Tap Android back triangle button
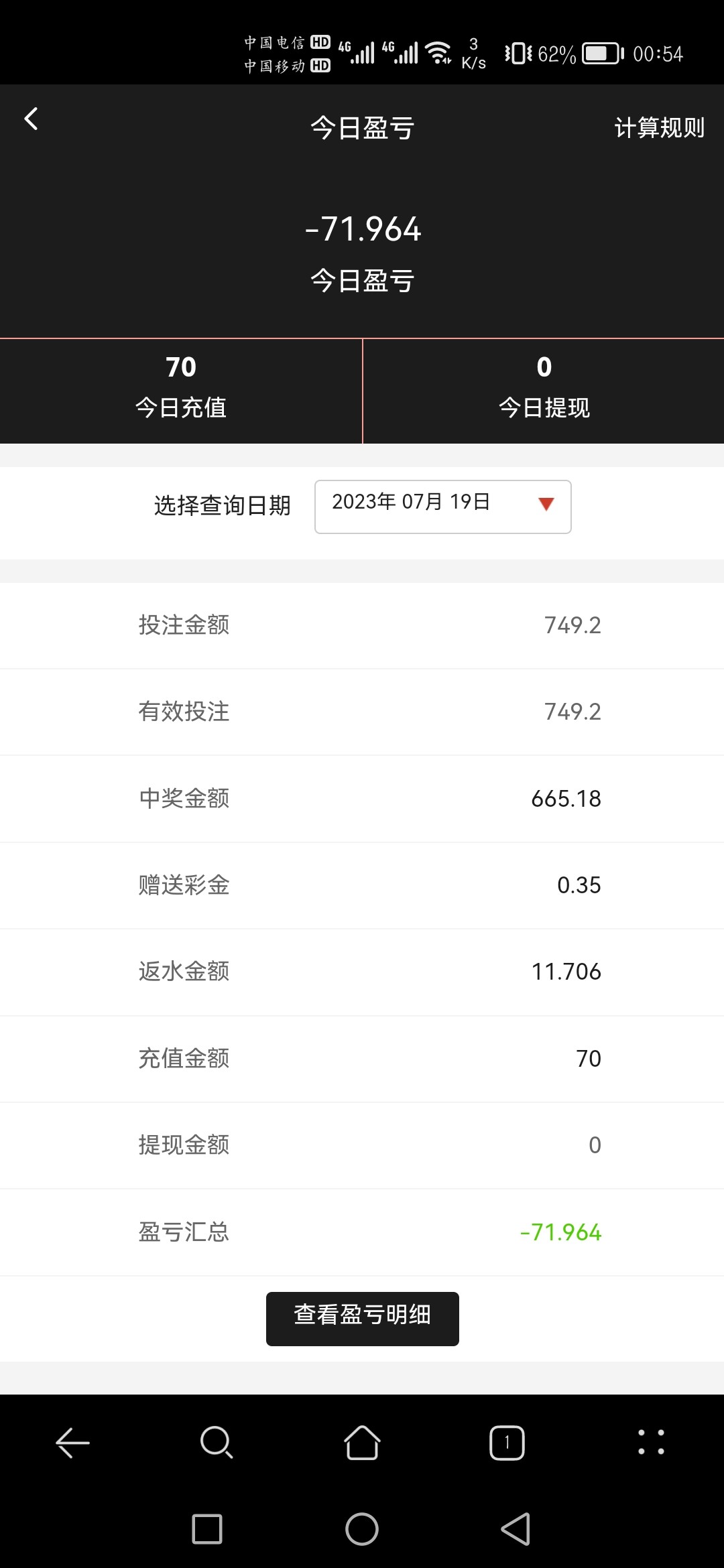Image resolution: width=724 pixels, height=1568 pixels. pos(516,1529)
